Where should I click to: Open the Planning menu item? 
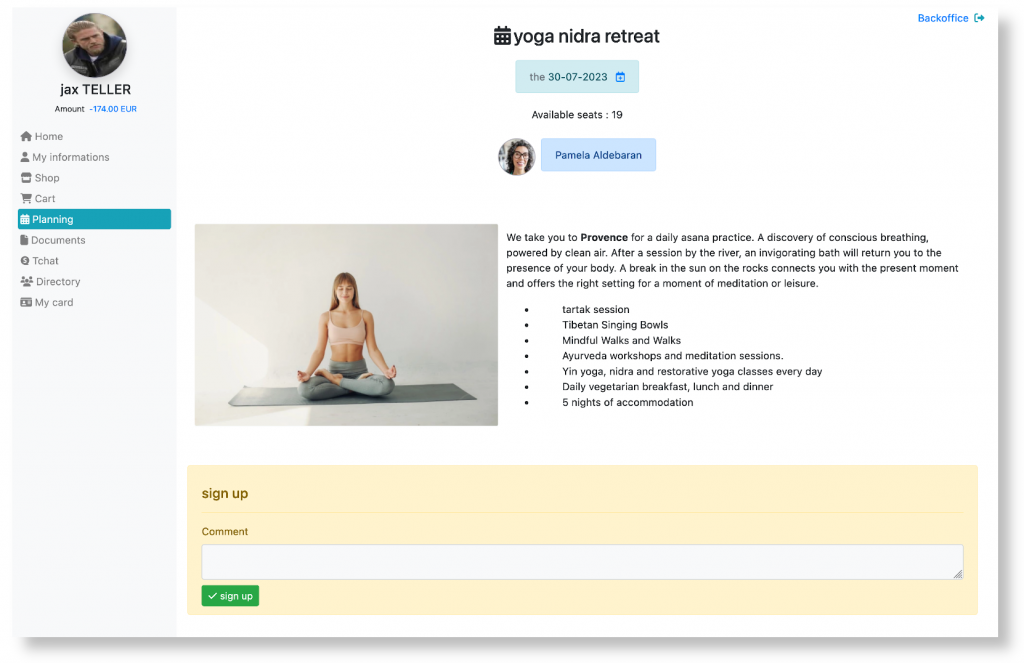pos(95,219)
